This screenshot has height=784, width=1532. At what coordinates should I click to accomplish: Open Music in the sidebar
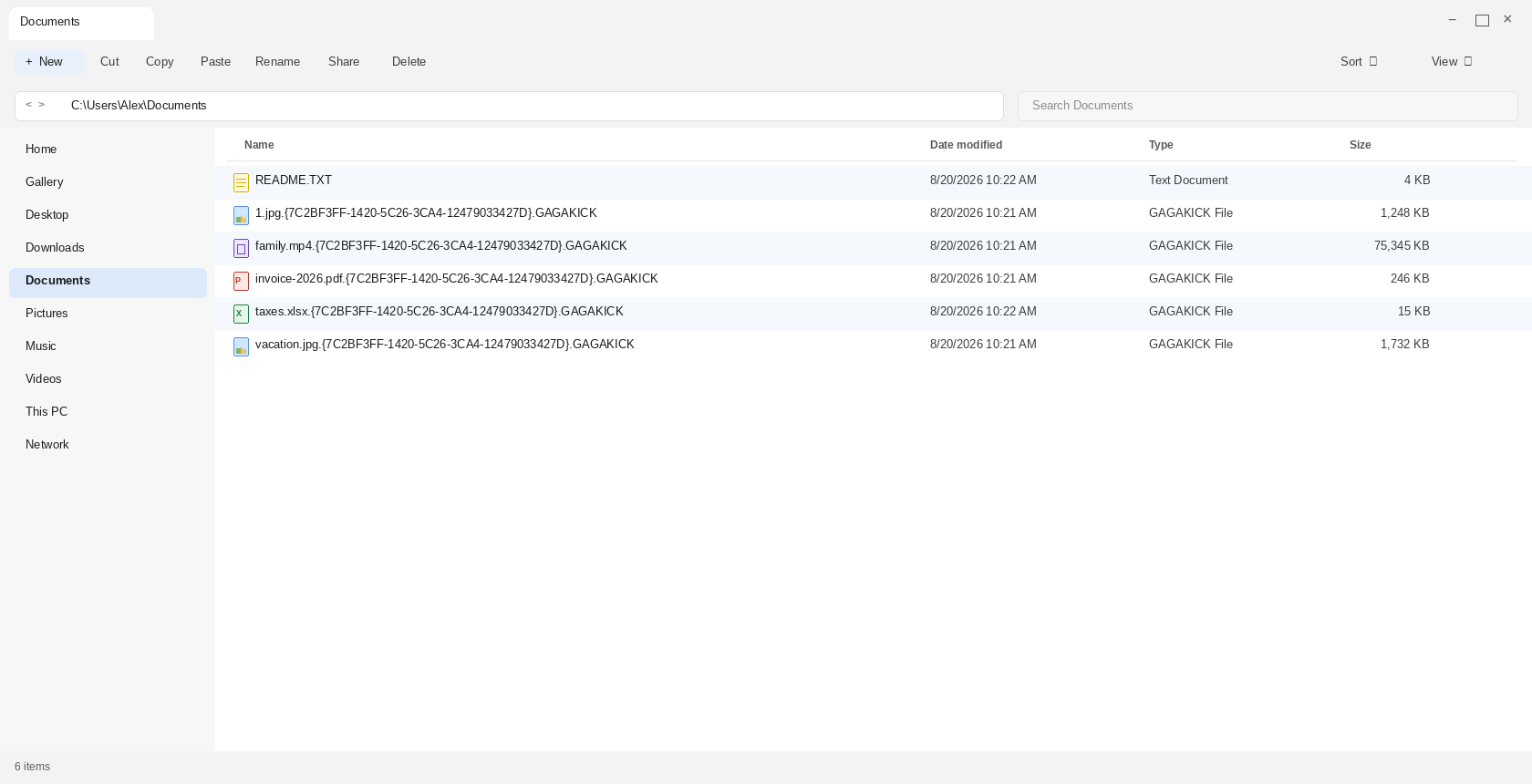coord(108,346)
